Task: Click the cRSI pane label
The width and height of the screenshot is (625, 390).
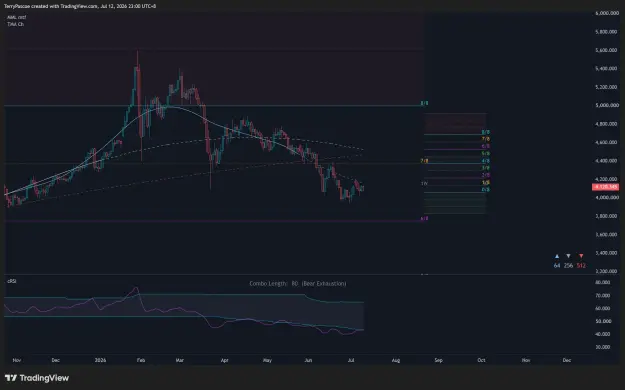Action: click(x=12, y=281)
